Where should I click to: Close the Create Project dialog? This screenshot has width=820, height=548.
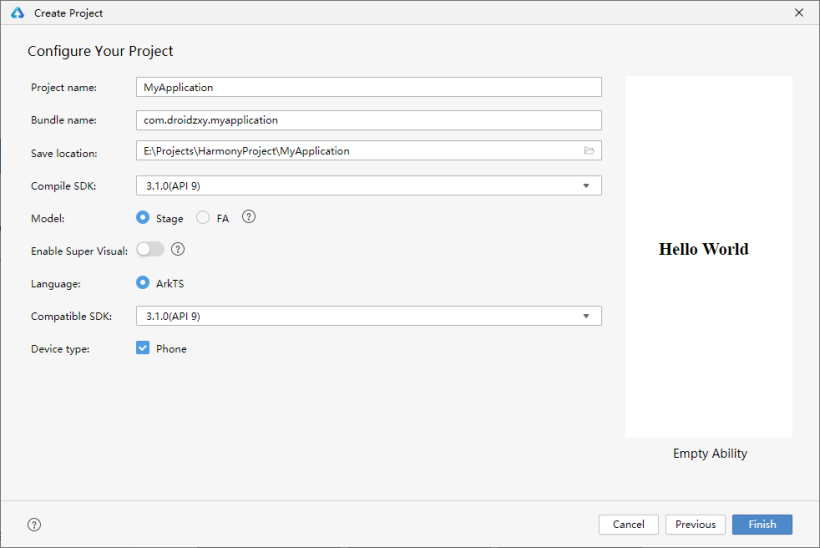tap(799, 13)
